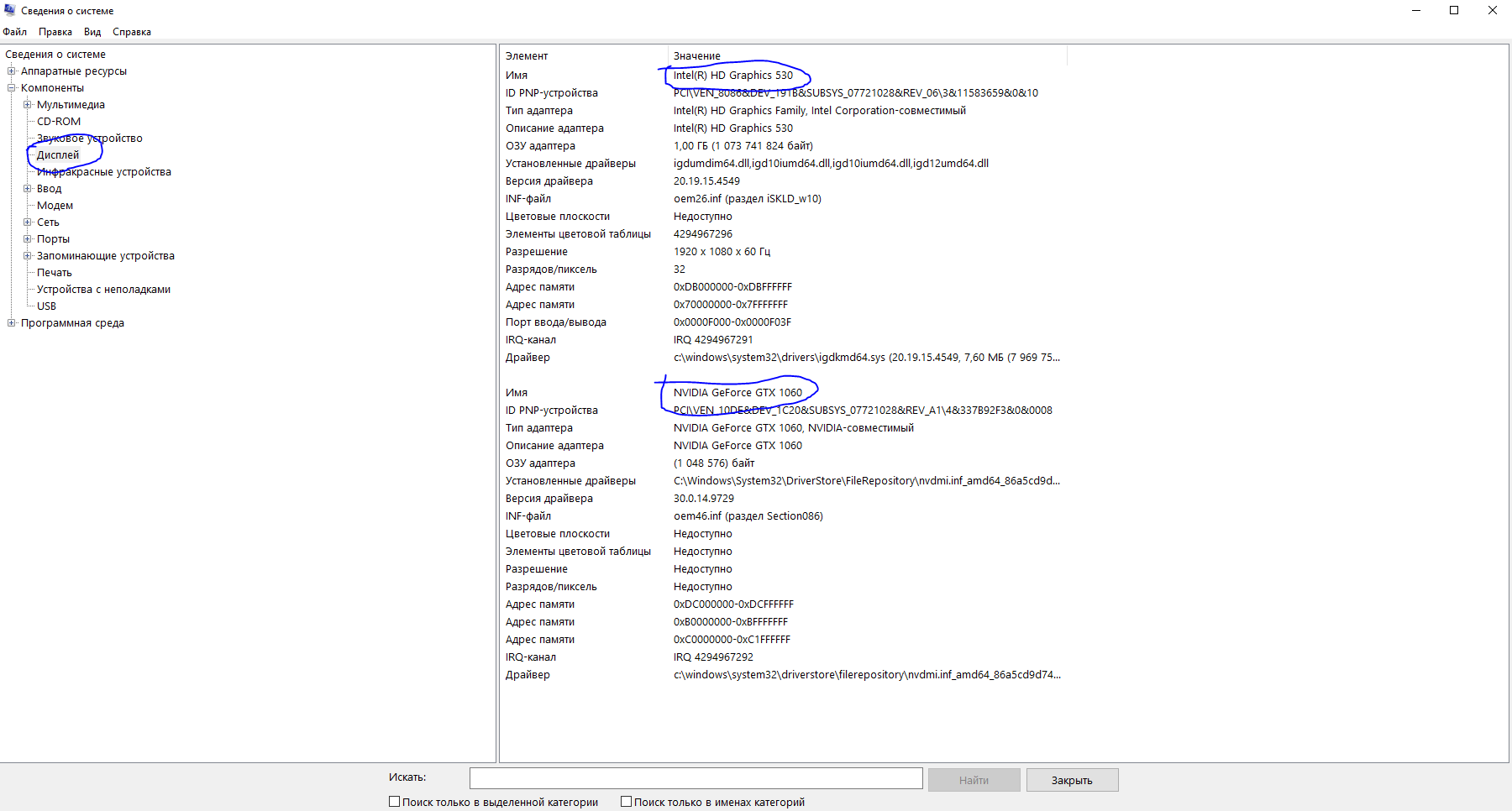This screenshot has height=811, width=1512.
Task: Select the ОЗУ адаптера 1,00 ГБ row
Action: (x=781, y=146)
